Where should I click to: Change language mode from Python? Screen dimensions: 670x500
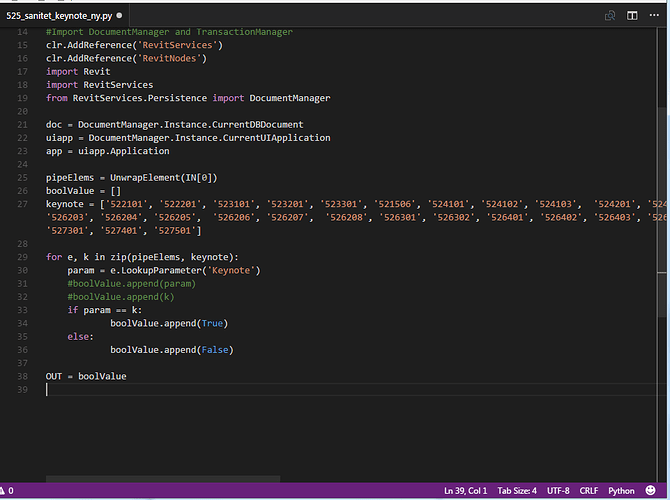pyautogui.click(x=622, y=491)
